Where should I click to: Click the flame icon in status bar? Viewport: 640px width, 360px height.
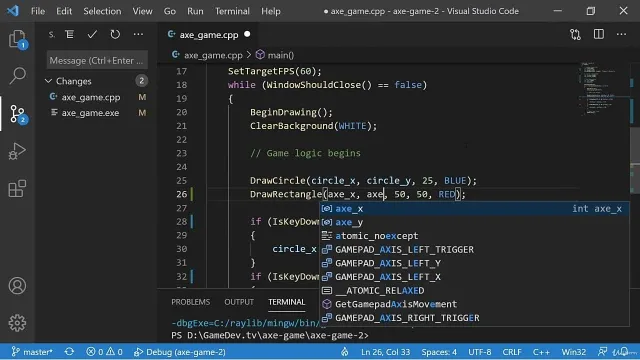pyautogui.click(x=345, y=352)
